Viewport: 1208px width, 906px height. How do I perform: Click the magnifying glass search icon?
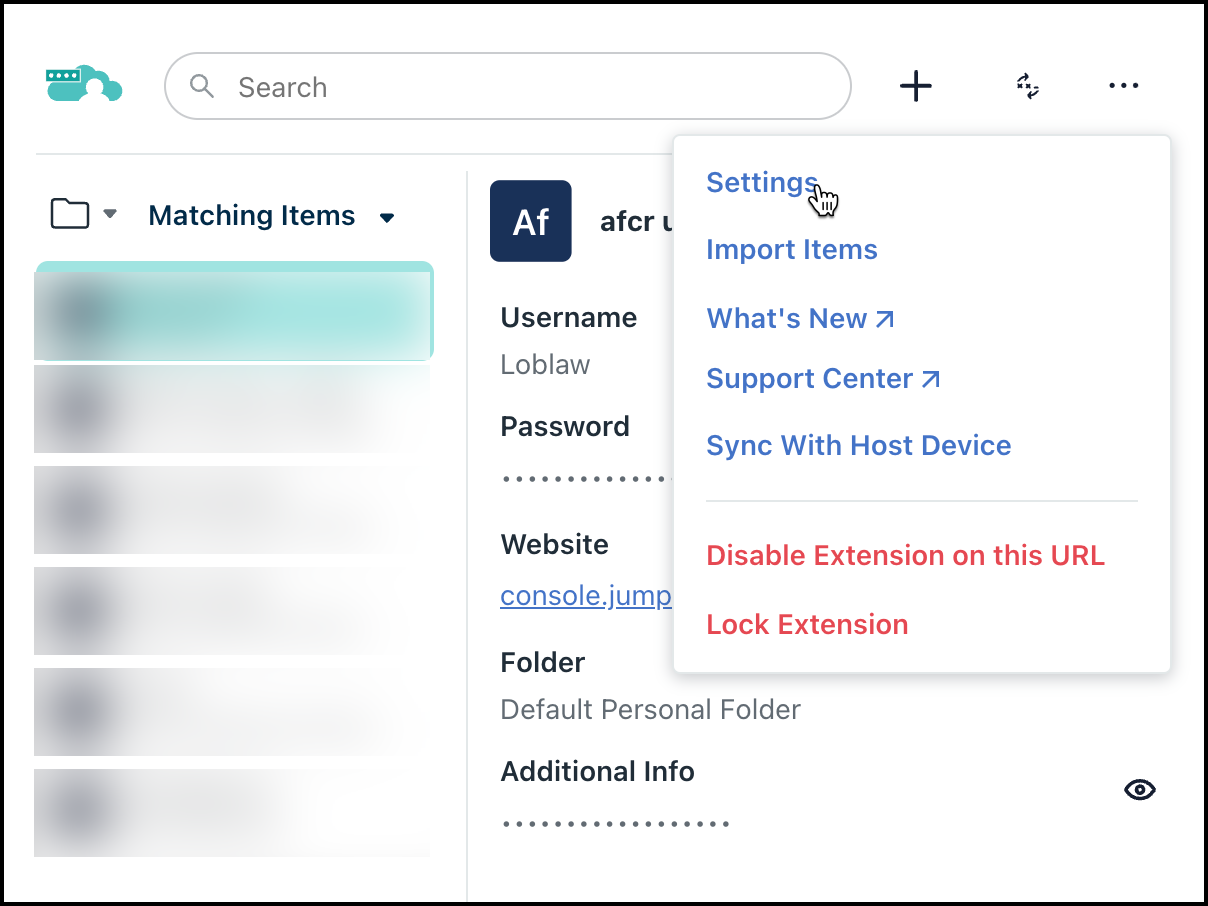[x=202, y=86]
